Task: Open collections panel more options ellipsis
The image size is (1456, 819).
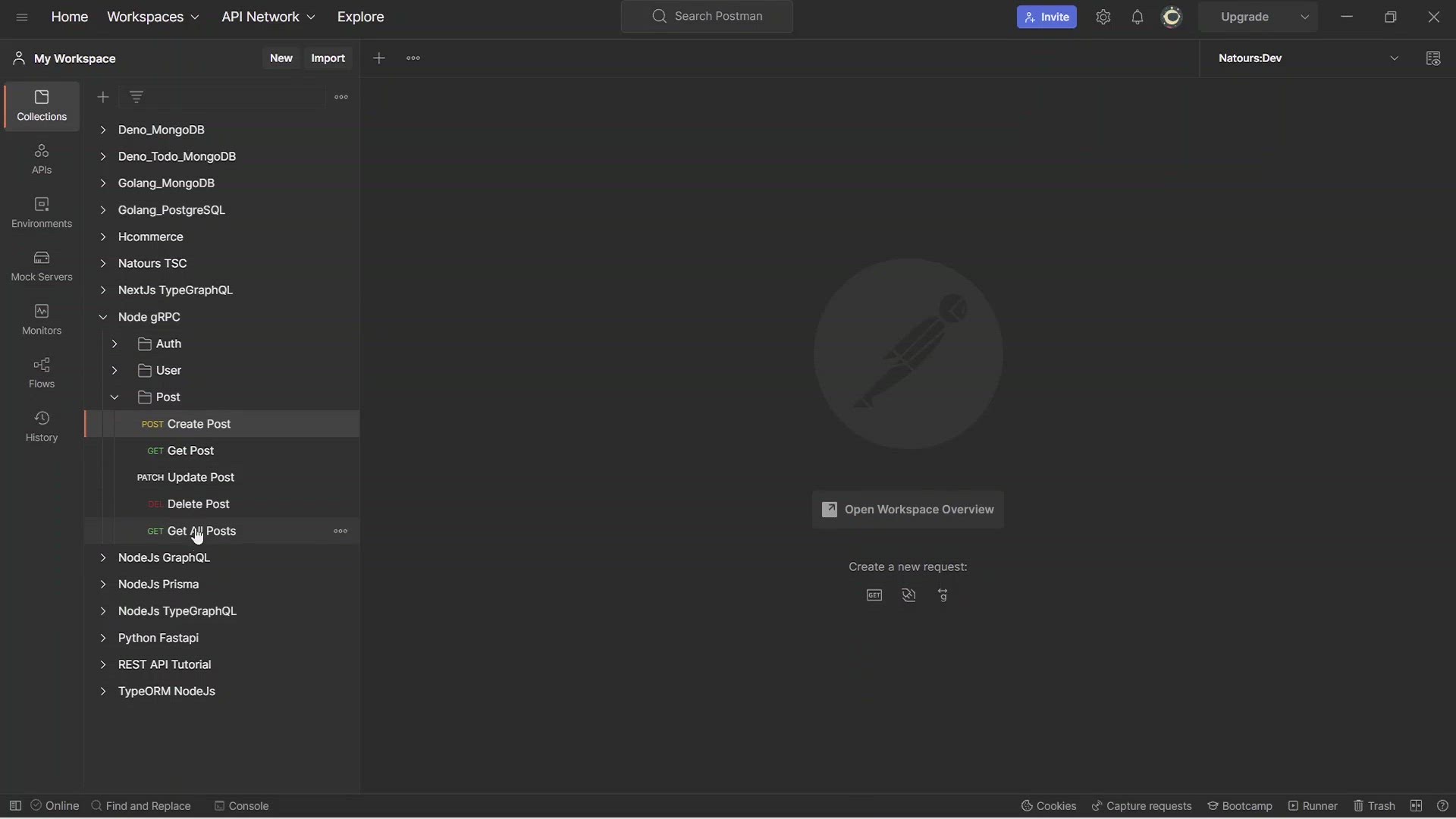Action: point(341,97)
